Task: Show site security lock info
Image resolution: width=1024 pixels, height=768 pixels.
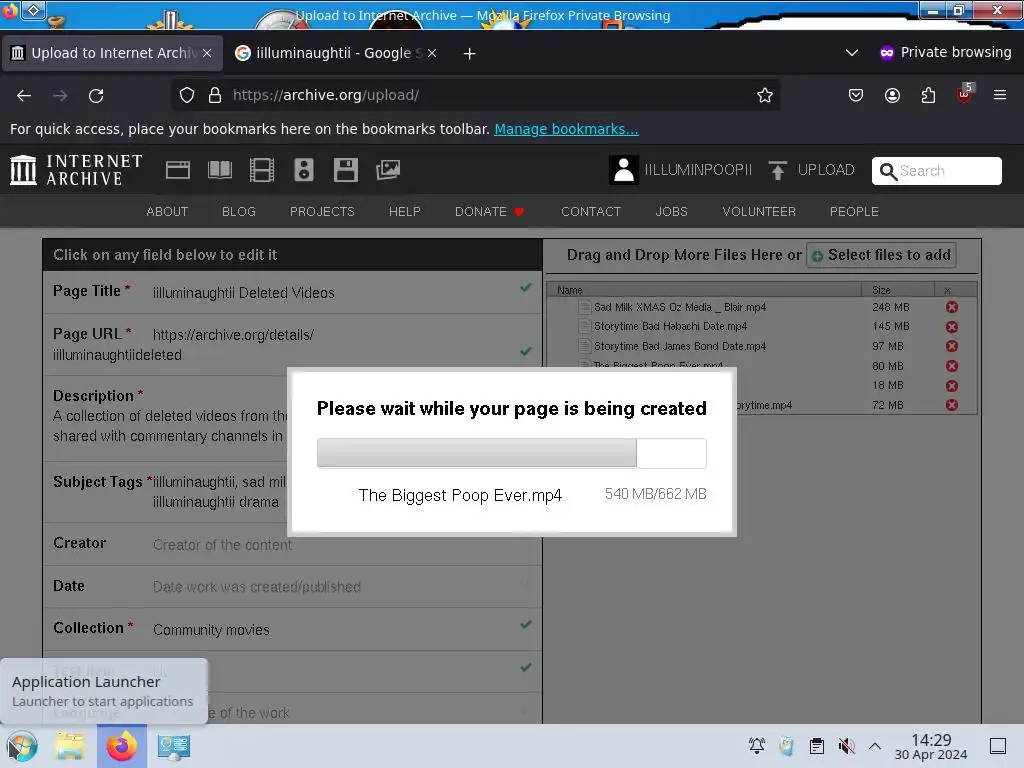Action: [215, 95]
